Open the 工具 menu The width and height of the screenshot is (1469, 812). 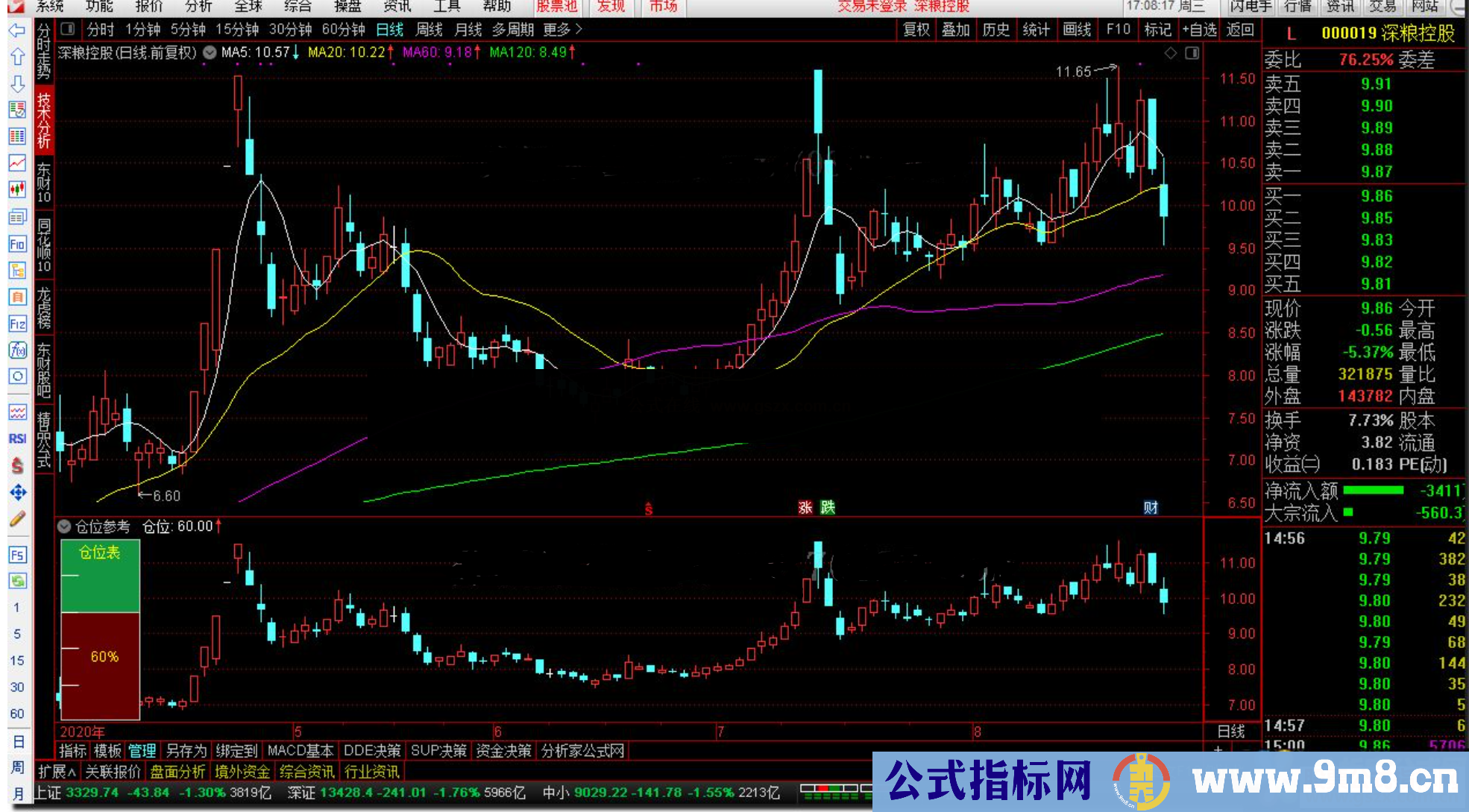[445, 7]
